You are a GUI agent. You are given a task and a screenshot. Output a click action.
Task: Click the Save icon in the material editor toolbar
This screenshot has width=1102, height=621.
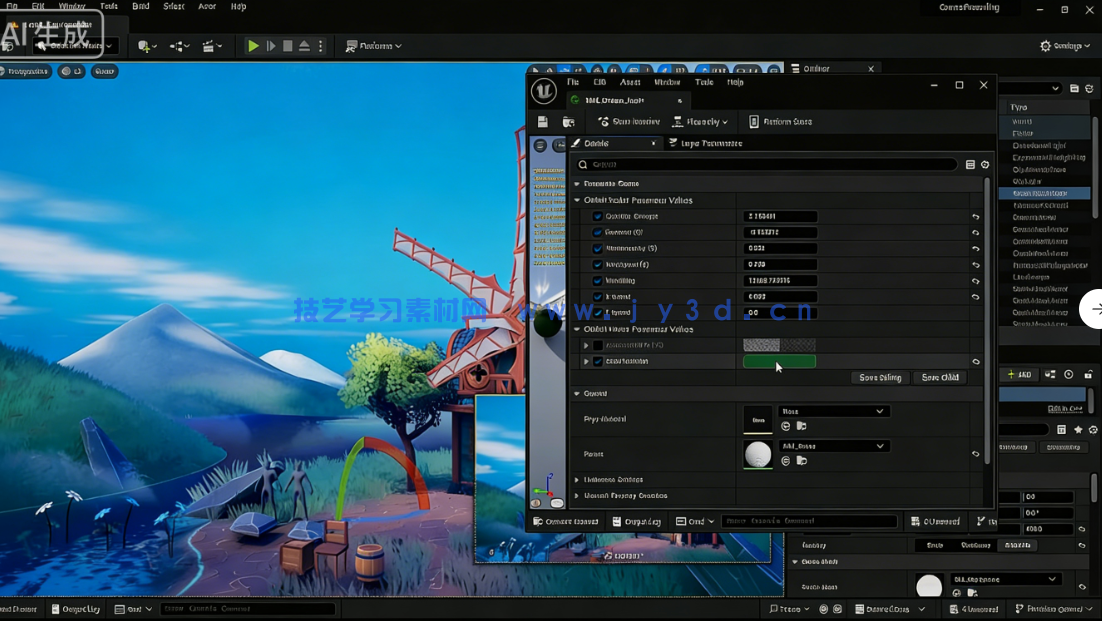point(541,121)
